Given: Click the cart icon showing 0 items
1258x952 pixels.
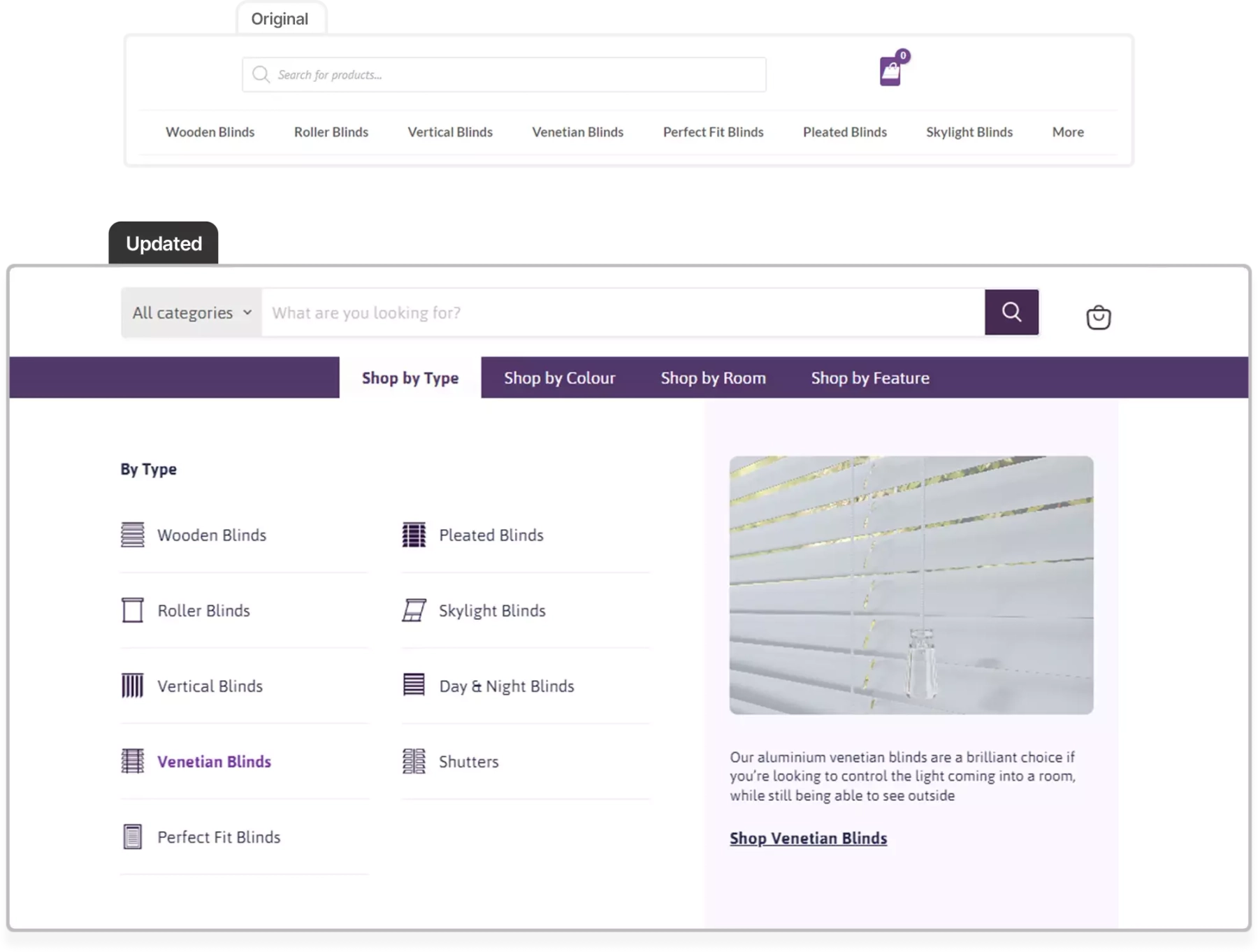Looking at the screenshot, I should [891, 71].
